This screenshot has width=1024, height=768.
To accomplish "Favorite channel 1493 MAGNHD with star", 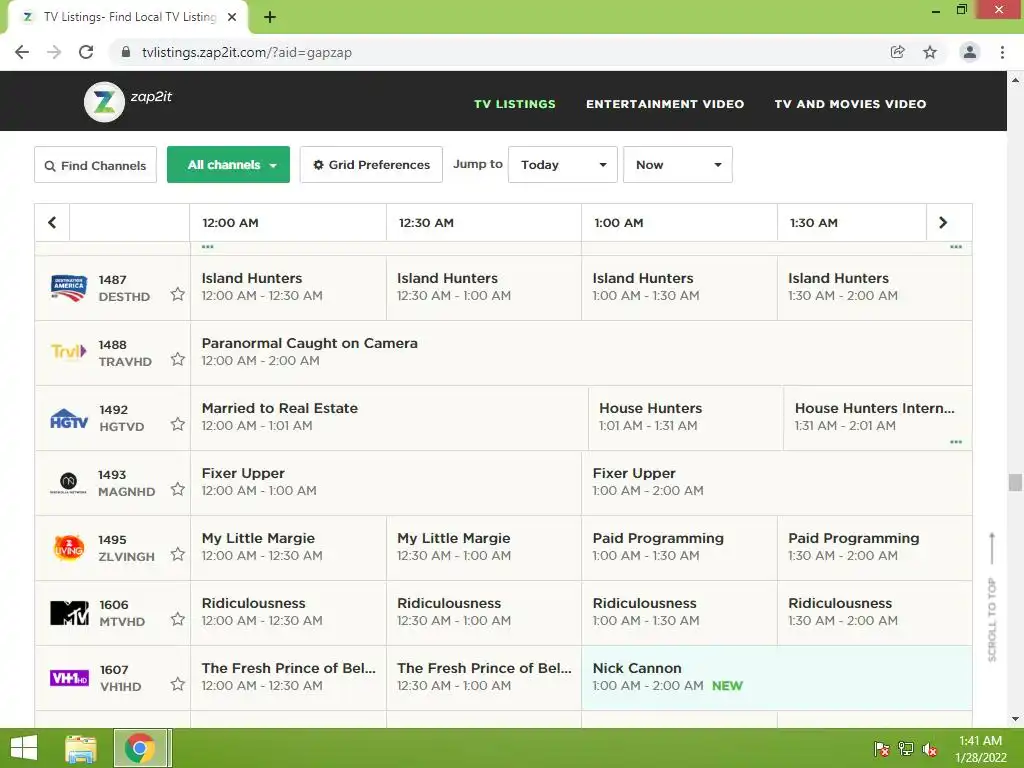I will [x=178, y=489].
